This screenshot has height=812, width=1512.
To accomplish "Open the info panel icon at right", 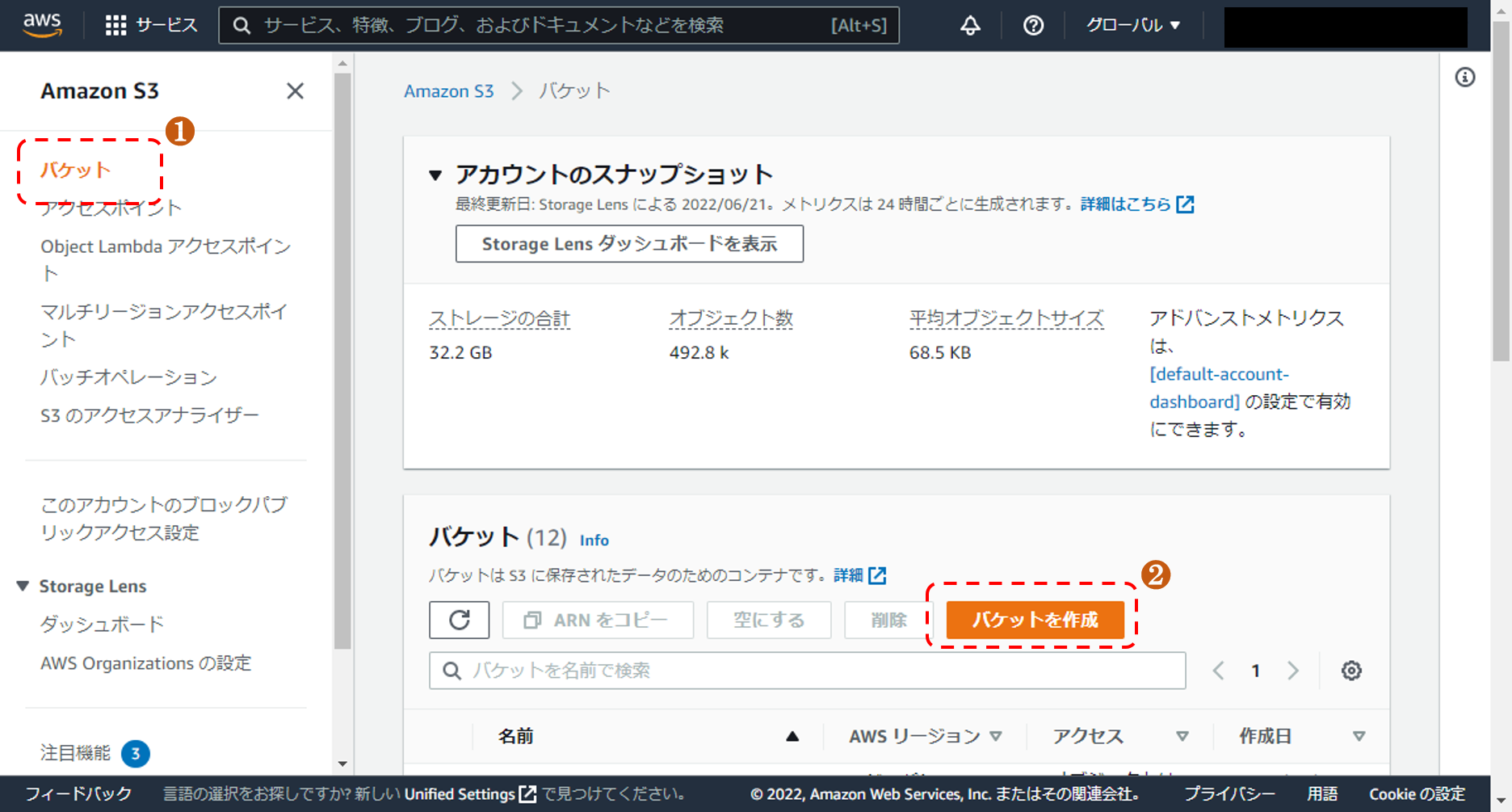I will [1464, 78].
